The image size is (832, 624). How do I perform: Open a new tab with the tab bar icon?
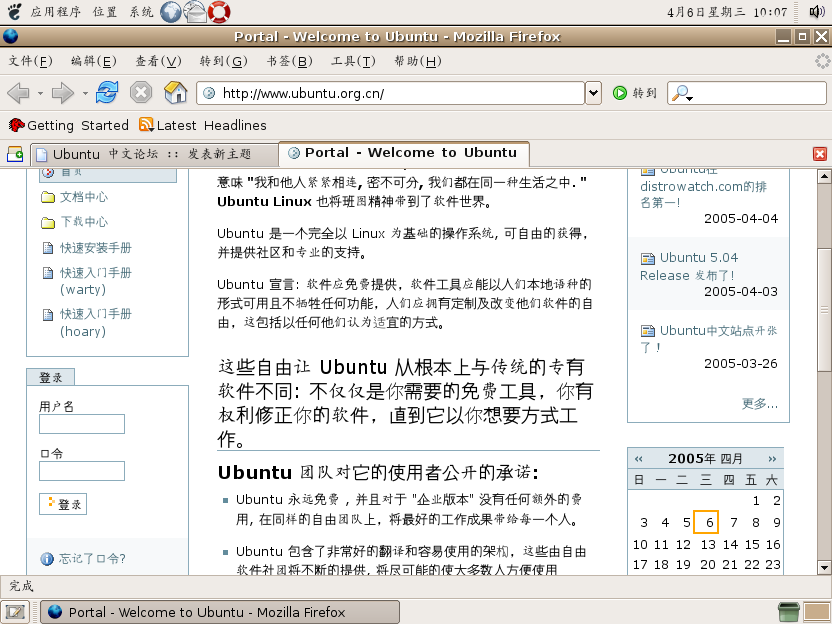15,154
